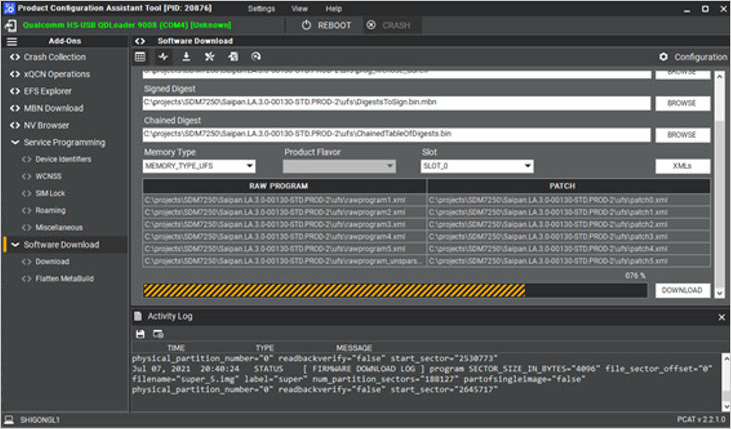The width and height of the screenshot is (731, 429).
Task: Collapse the Software Download group
Action: [x=15, y=244]
